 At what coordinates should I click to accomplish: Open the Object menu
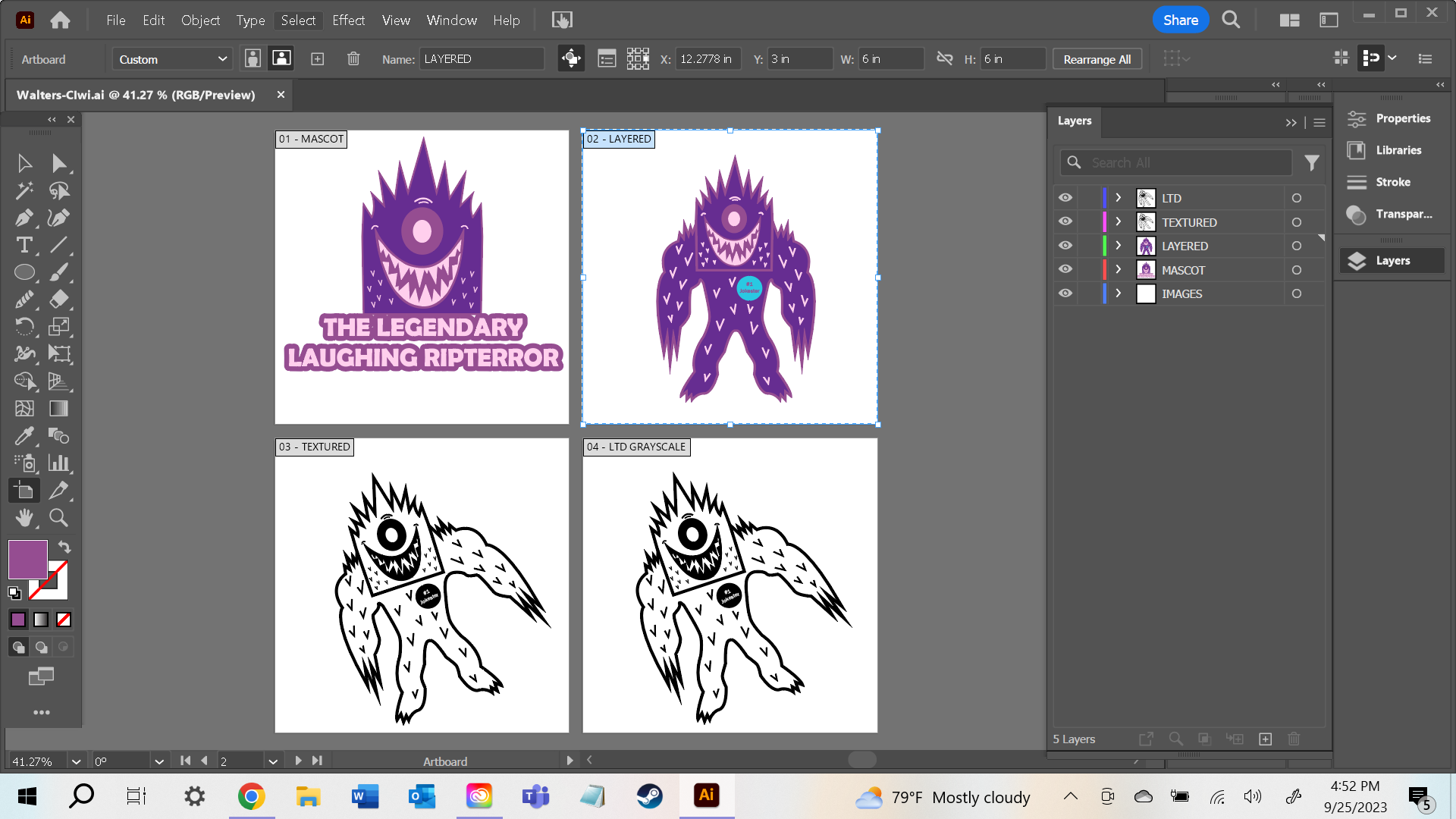200,20
